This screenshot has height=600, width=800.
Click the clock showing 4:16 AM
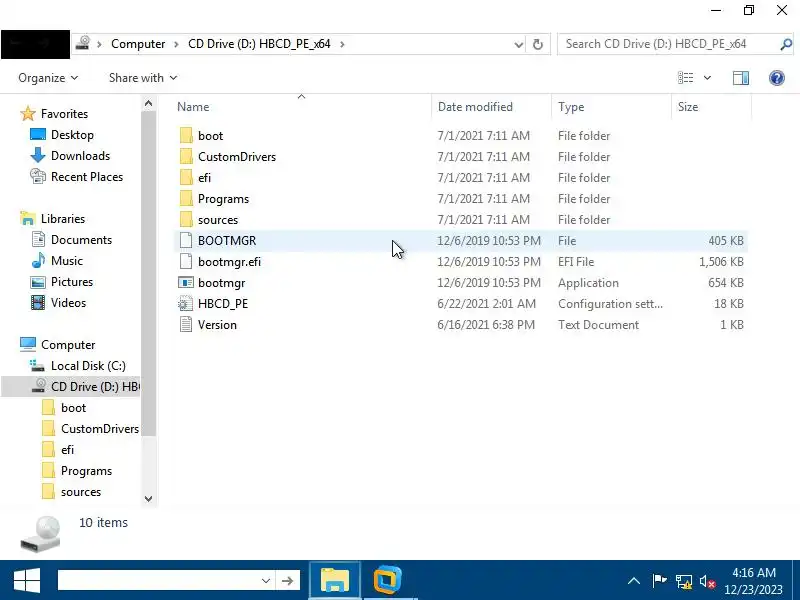pos(754,572)
